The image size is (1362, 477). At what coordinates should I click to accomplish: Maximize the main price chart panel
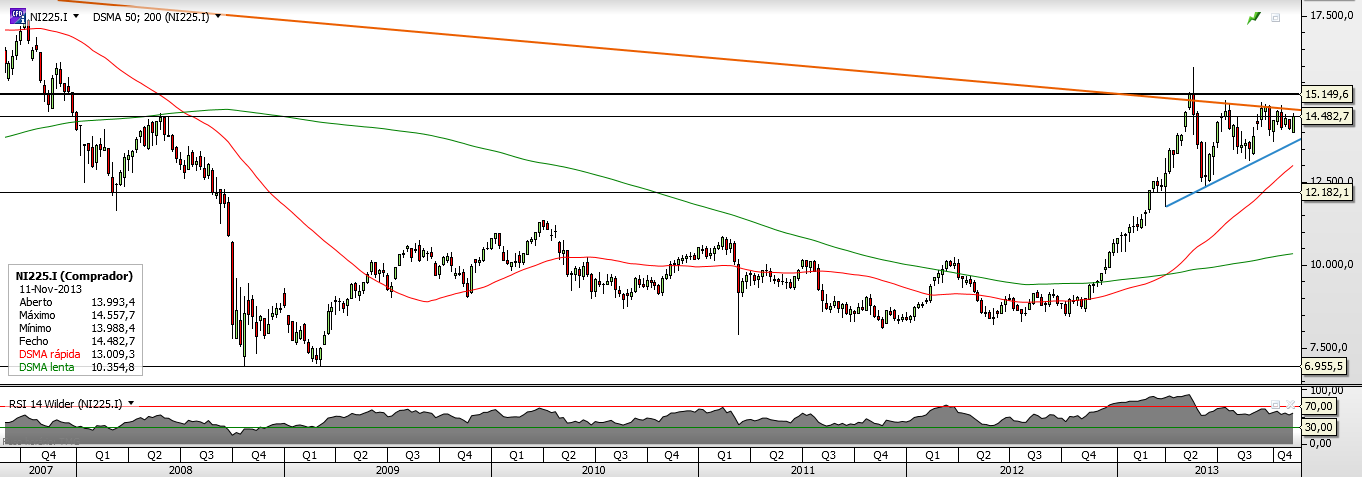1276,18
